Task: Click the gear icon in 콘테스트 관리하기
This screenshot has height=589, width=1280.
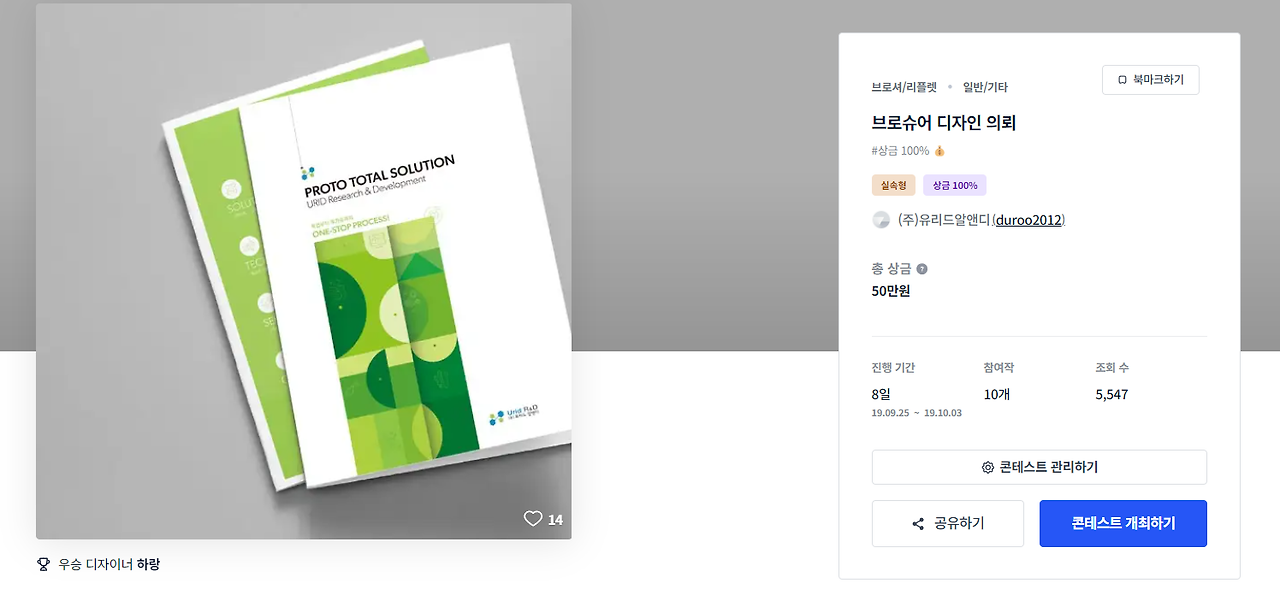Action: (988, 467)
